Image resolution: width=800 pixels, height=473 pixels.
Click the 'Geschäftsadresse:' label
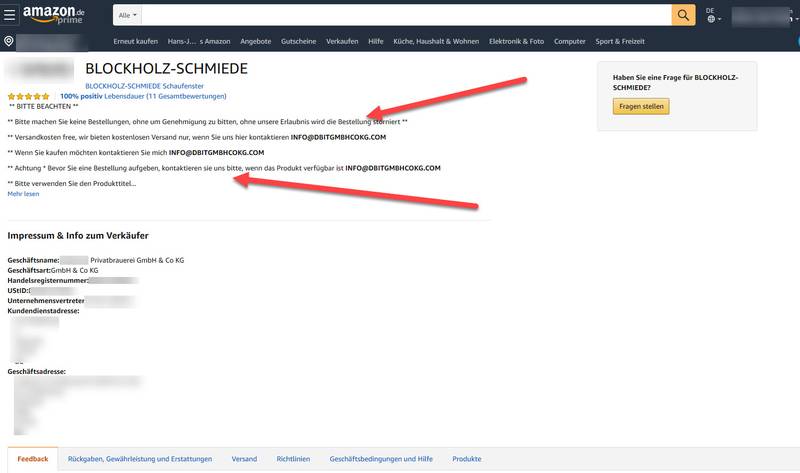point(37,371)
